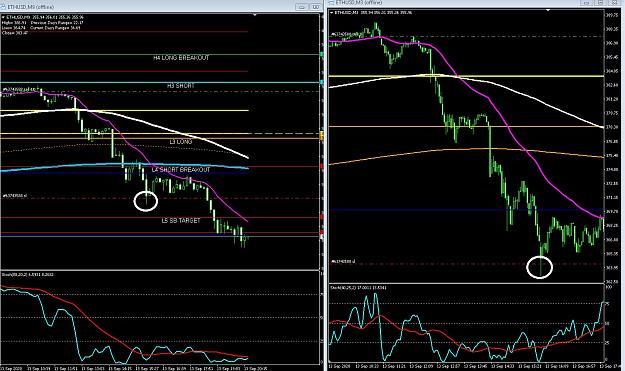
Task: Click the H4 LONG BREAKOUT level label
Action: click(x=181, y=58)
